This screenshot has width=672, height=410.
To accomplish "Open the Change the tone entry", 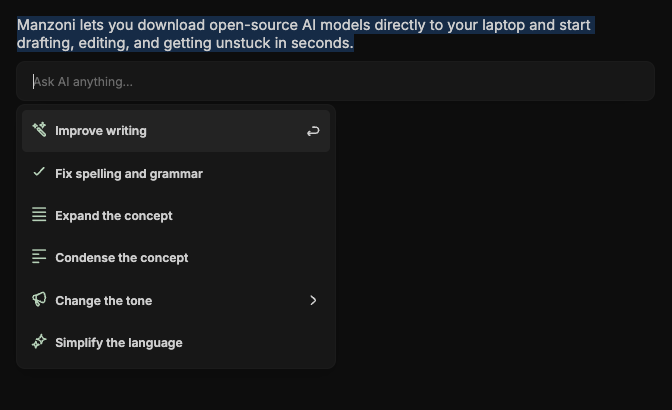I will pyautogui.click(x=104, y=301).
